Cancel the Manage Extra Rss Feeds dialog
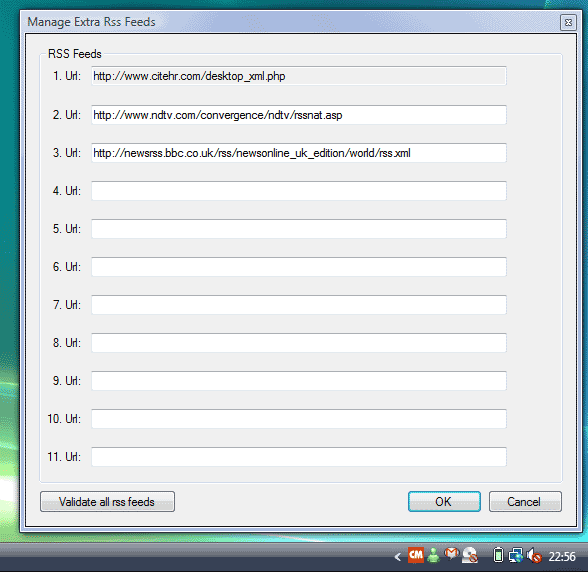588x572 pixels. 525,501
